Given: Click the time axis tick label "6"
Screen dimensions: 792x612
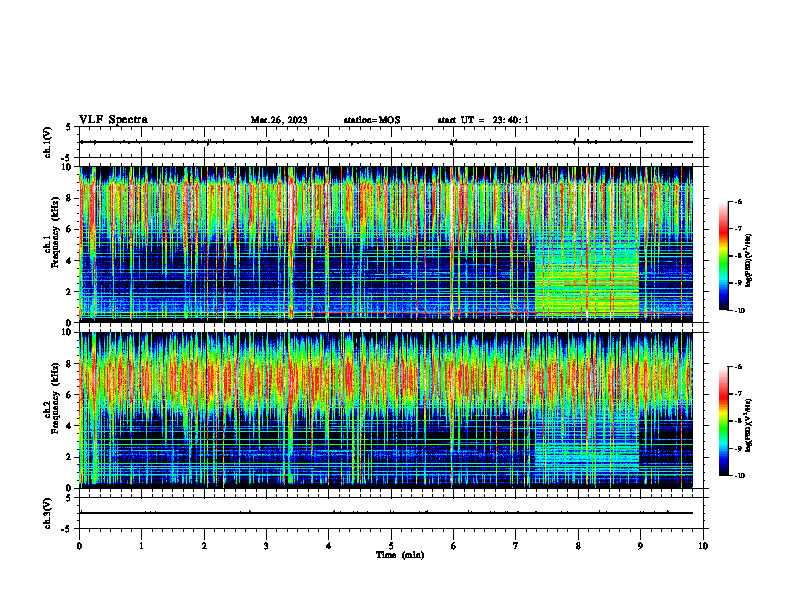Looking at the screenshot, I should 453,546.
